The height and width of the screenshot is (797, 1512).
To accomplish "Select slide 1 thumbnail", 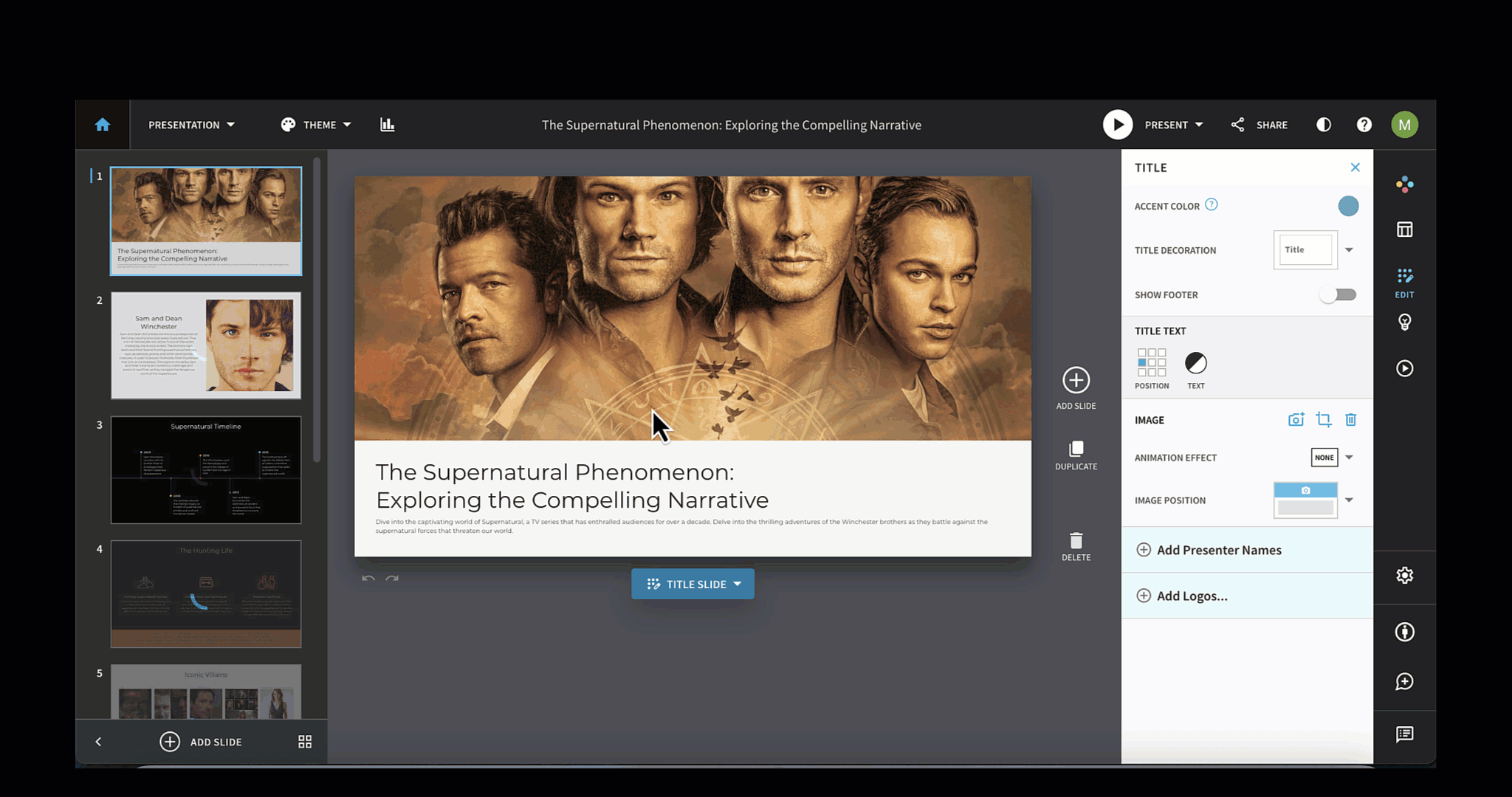I will pyautogui.click(x=206, y=221).
